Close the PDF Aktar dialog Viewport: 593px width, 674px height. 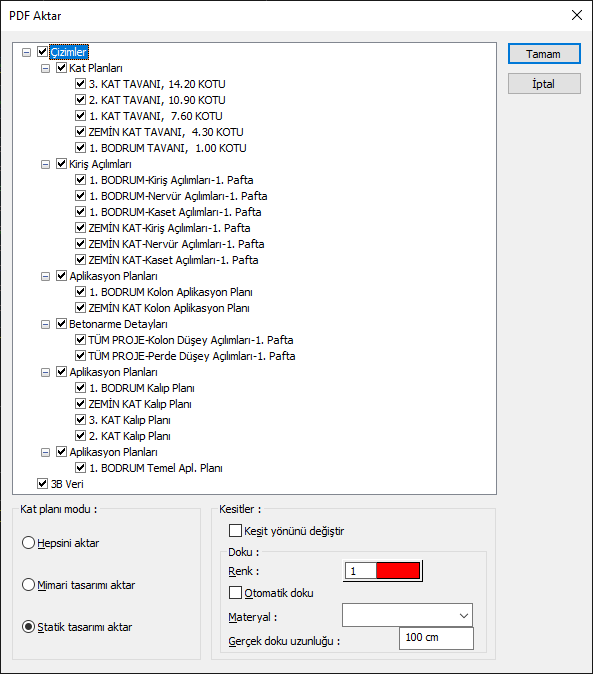pyautogui.click(x=577, y=15)
